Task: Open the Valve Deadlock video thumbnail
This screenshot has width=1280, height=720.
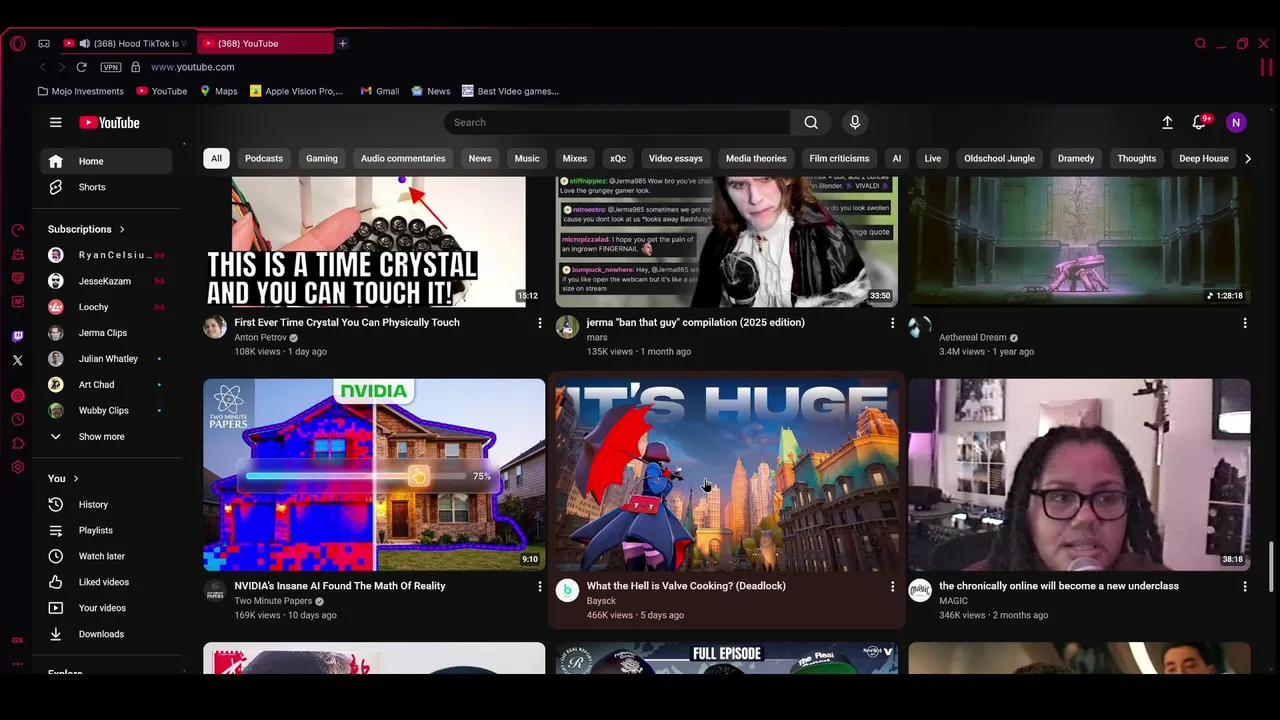Action: pyautogui.click(x=727, y=475)
